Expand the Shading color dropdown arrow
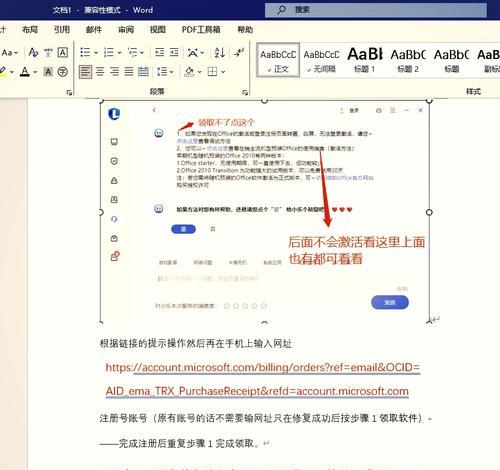This screenshot has height=470, width=500. [x=199, y=72]
